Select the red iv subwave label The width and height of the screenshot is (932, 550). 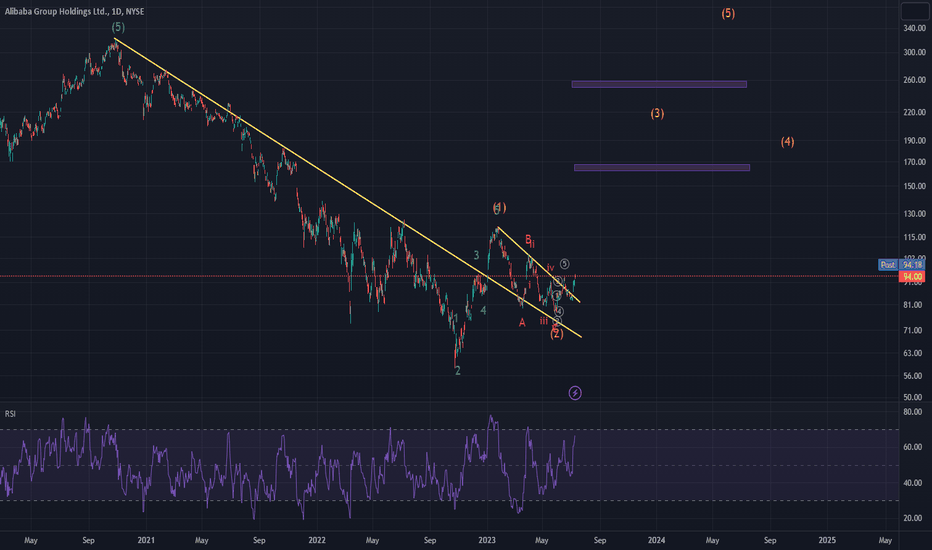[x=550, y=268]
